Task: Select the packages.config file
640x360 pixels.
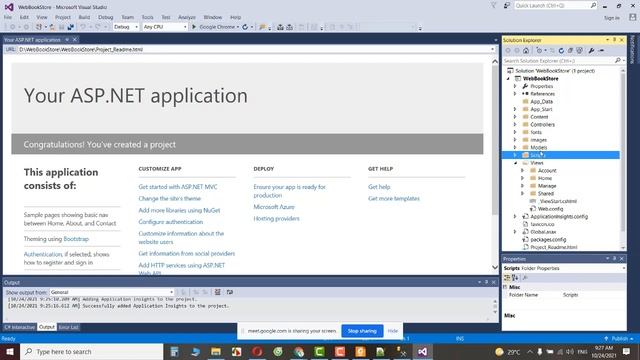Action: coord(548,240)
